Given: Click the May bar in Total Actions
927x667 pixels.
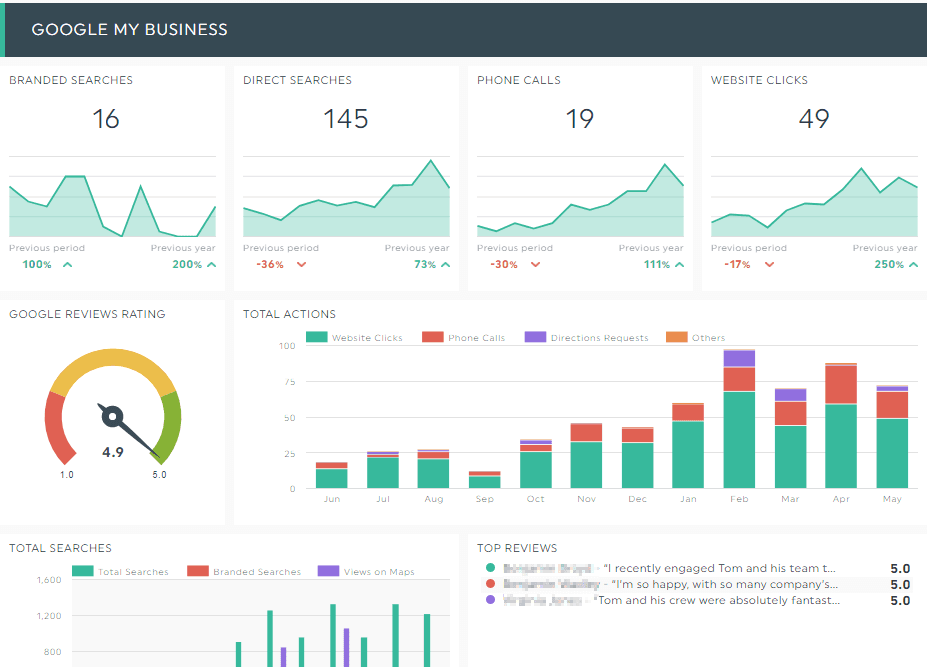Looking at the screenshot, I should point(892,437).
